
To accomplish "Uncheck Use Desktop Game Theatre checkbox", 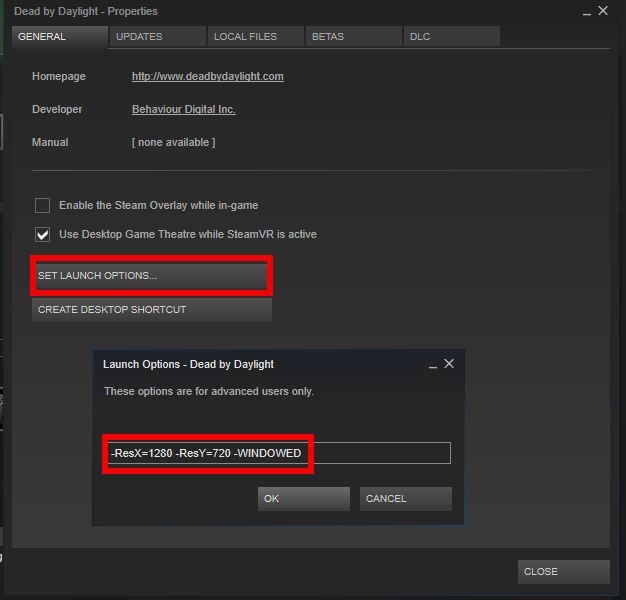I will click(42, 234).
